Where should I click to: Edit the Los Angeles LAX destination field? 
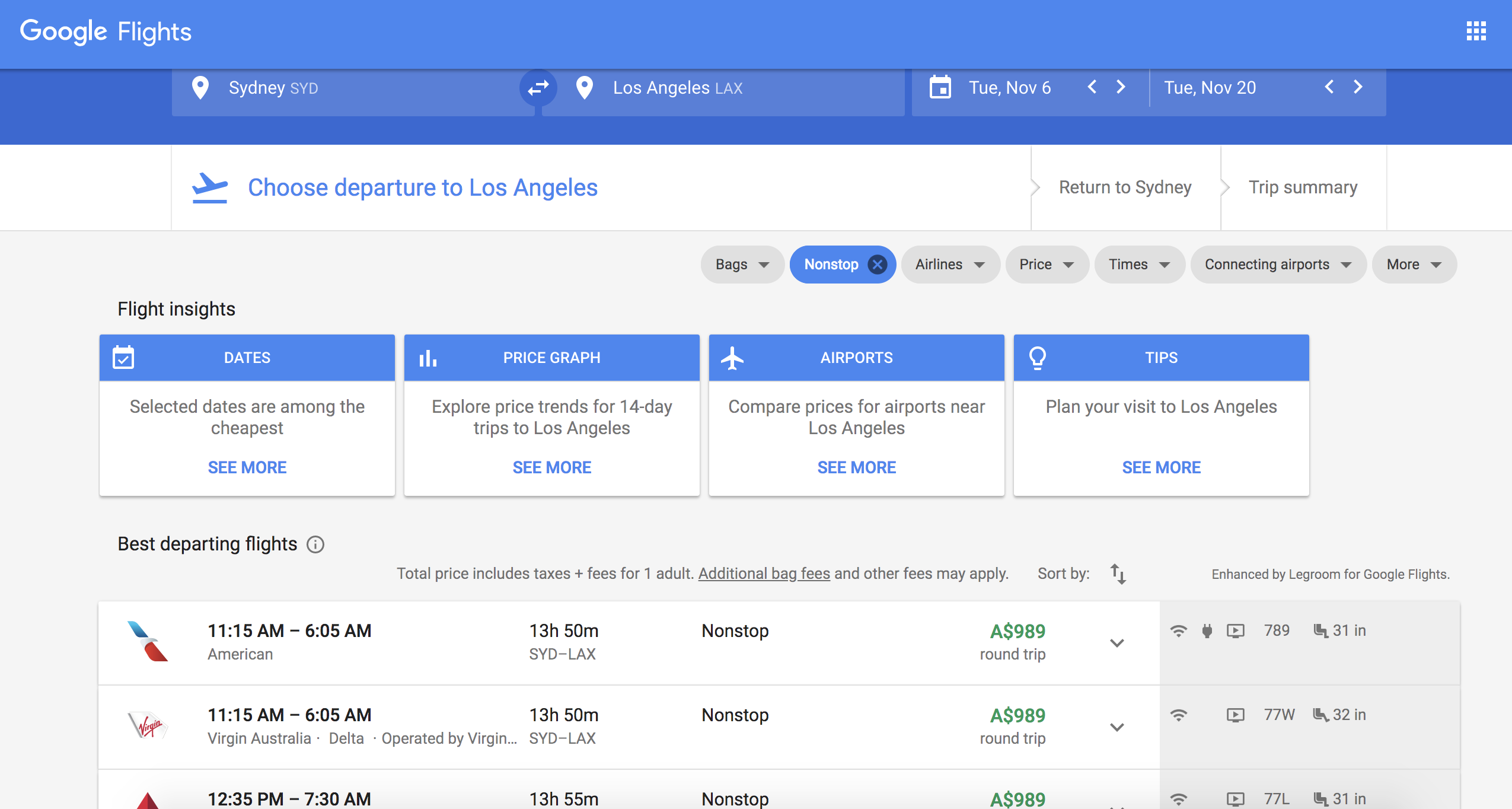[723, 88]
